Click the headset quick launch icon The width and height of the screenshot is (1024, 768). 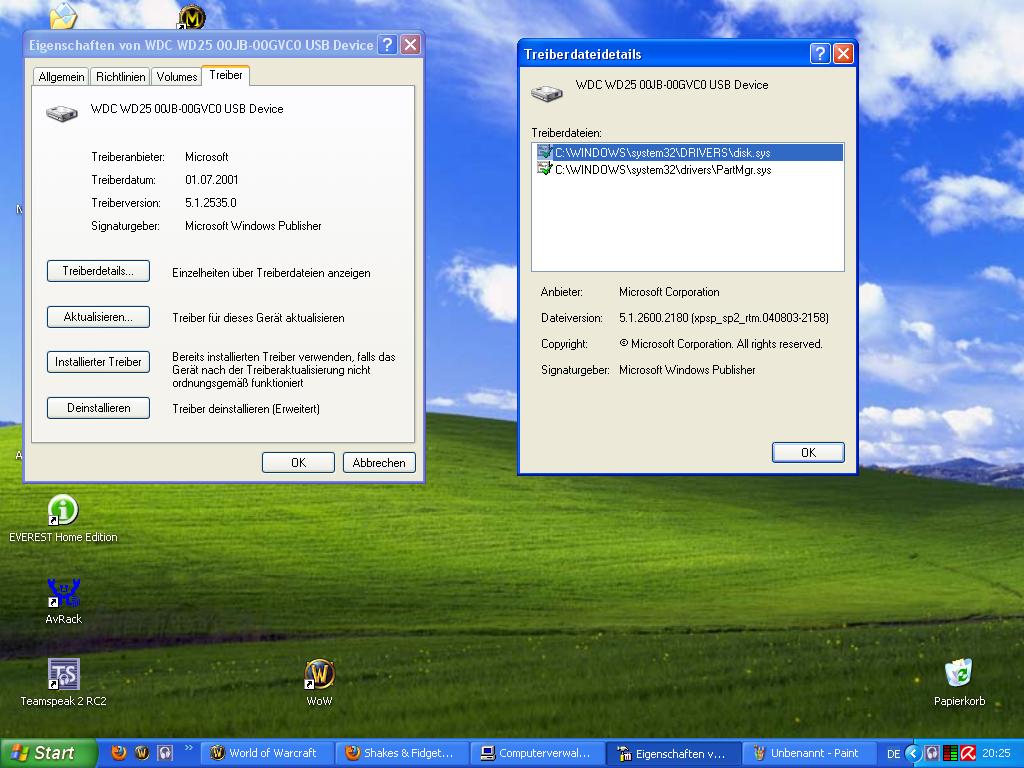click(165, 753)
